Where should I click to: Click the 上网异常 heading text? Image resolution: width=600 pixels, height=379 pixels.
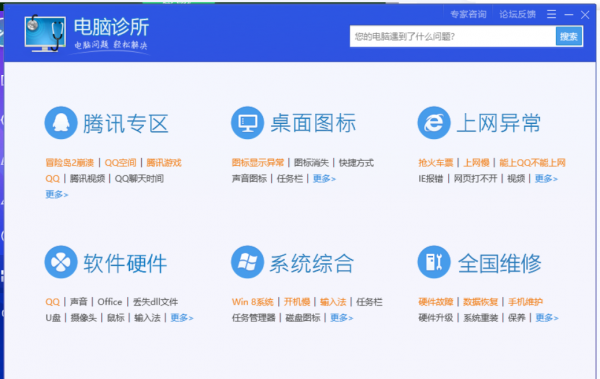point(499,123)
